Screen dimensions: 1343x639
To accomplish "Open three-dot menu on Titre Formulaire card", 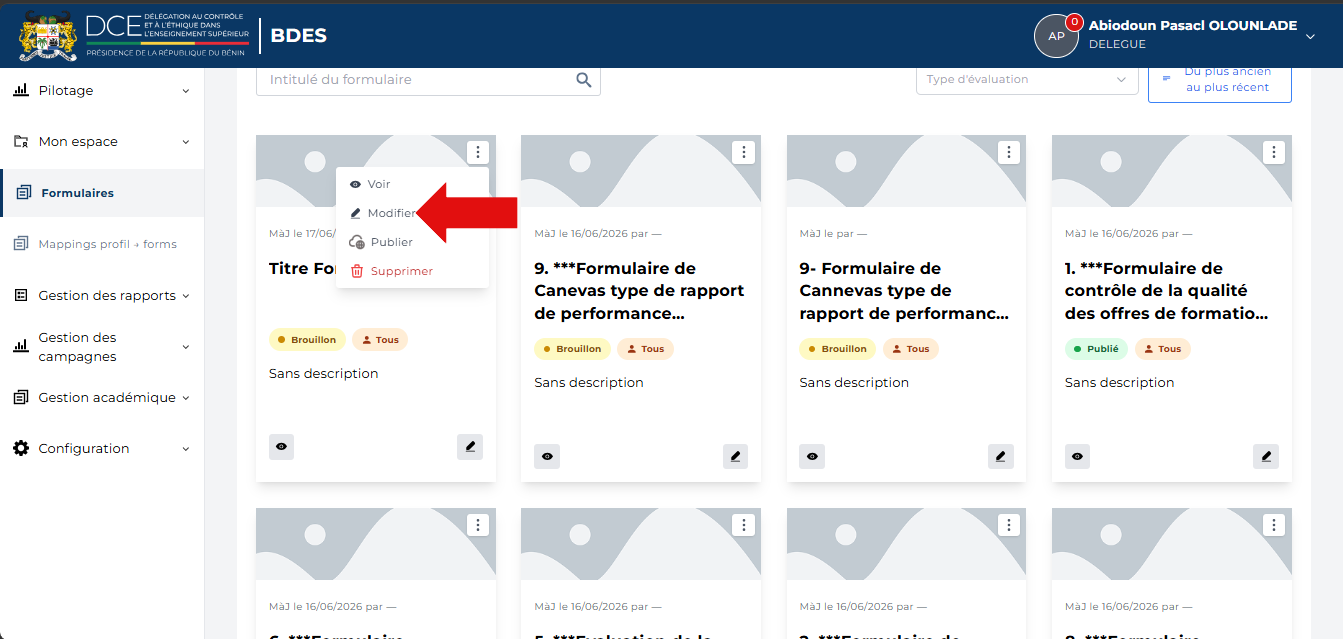I will 478,152.
